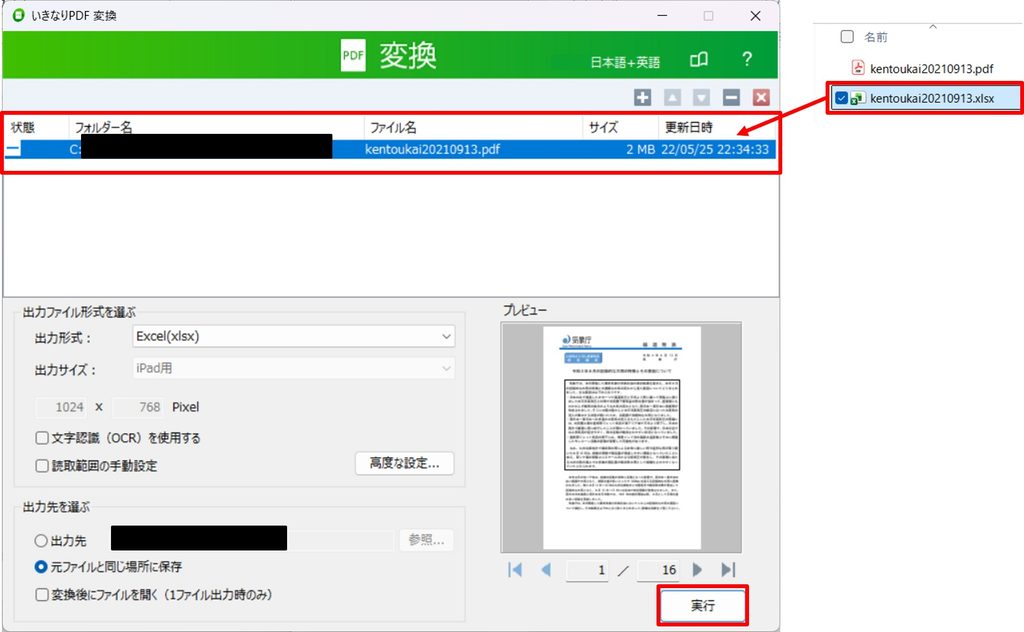Select the 出力先 radio button
This screenshot has width=1024, height=632.
(x=40, y=541)
